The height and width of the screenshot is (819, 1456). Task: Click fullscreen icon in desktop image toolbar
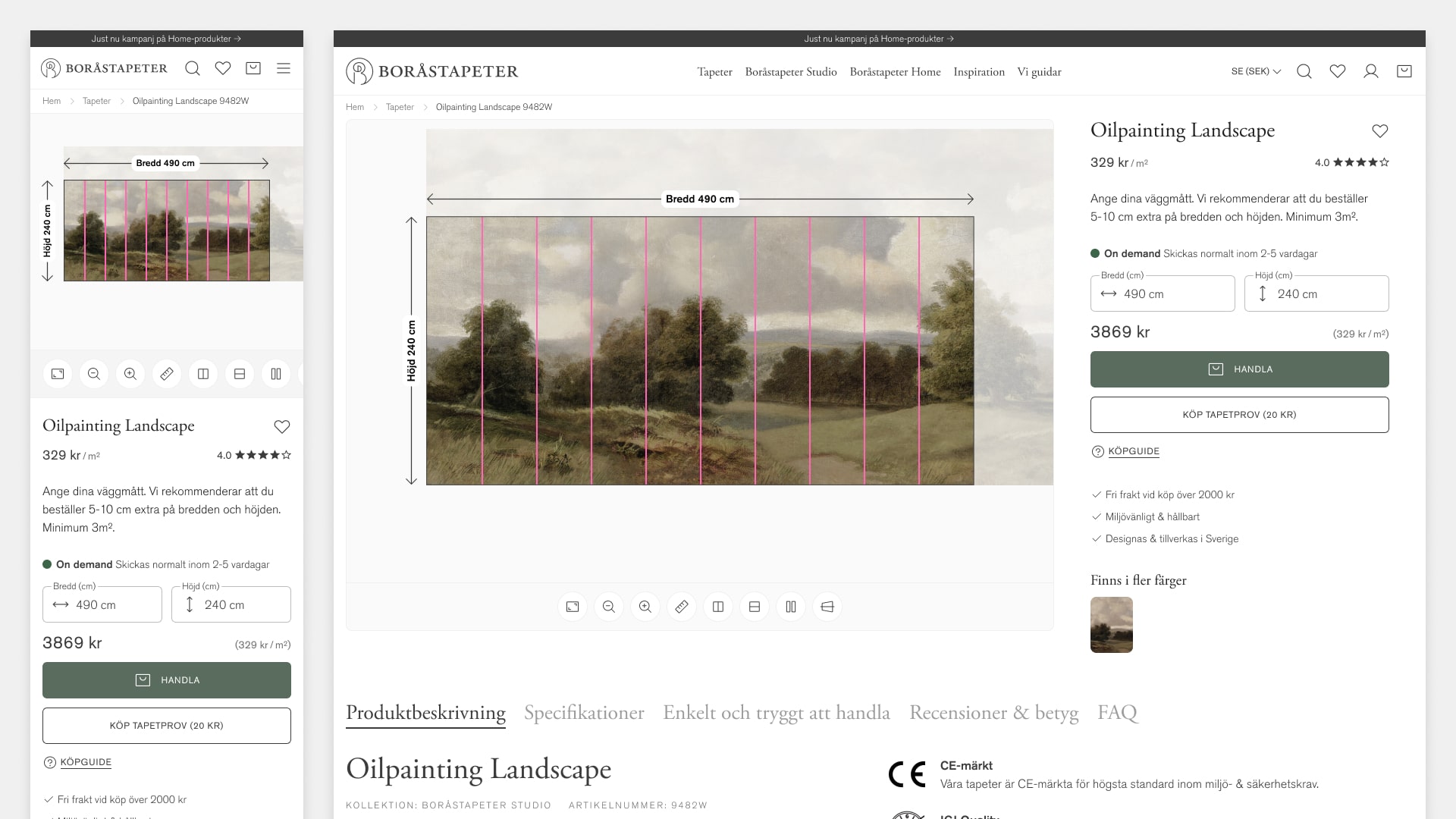tap(573, 607)
